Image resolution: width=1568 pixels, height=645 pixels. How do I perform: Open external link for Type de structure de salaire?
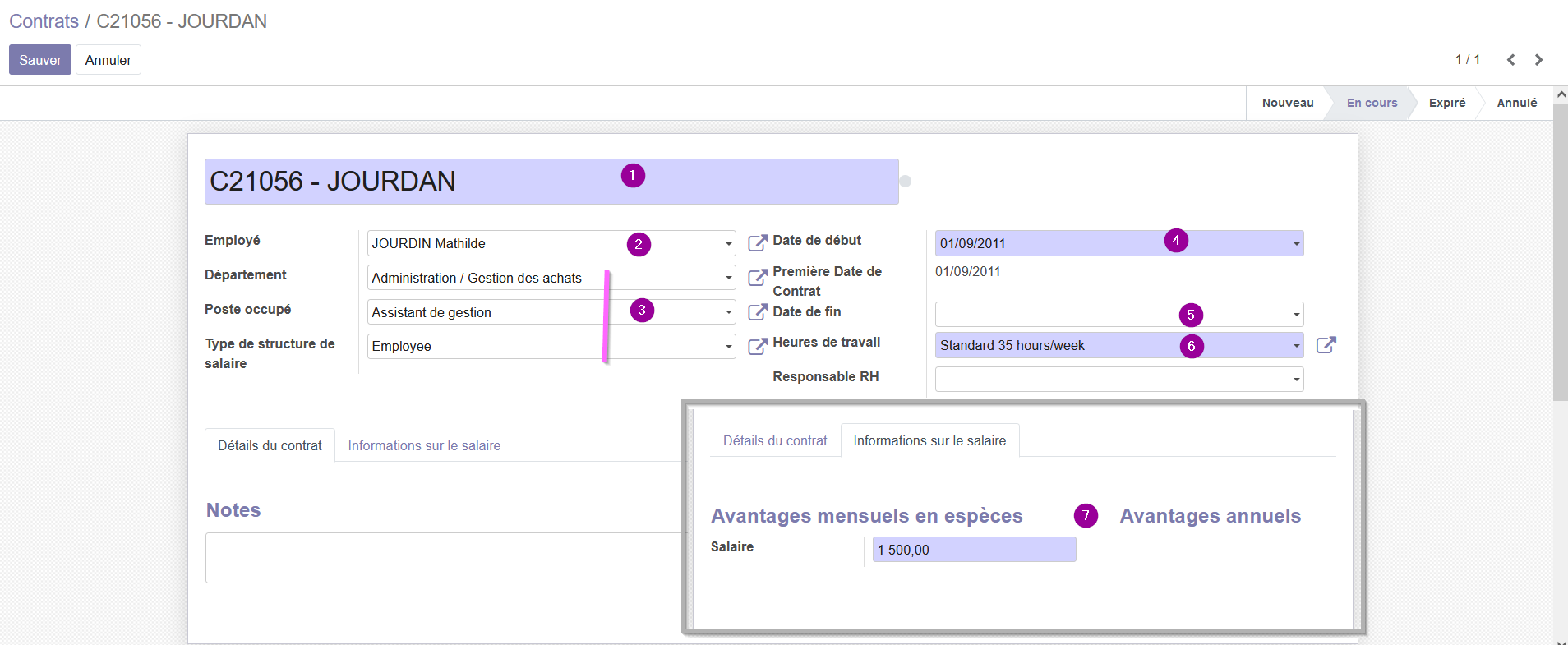pos(757,346)
